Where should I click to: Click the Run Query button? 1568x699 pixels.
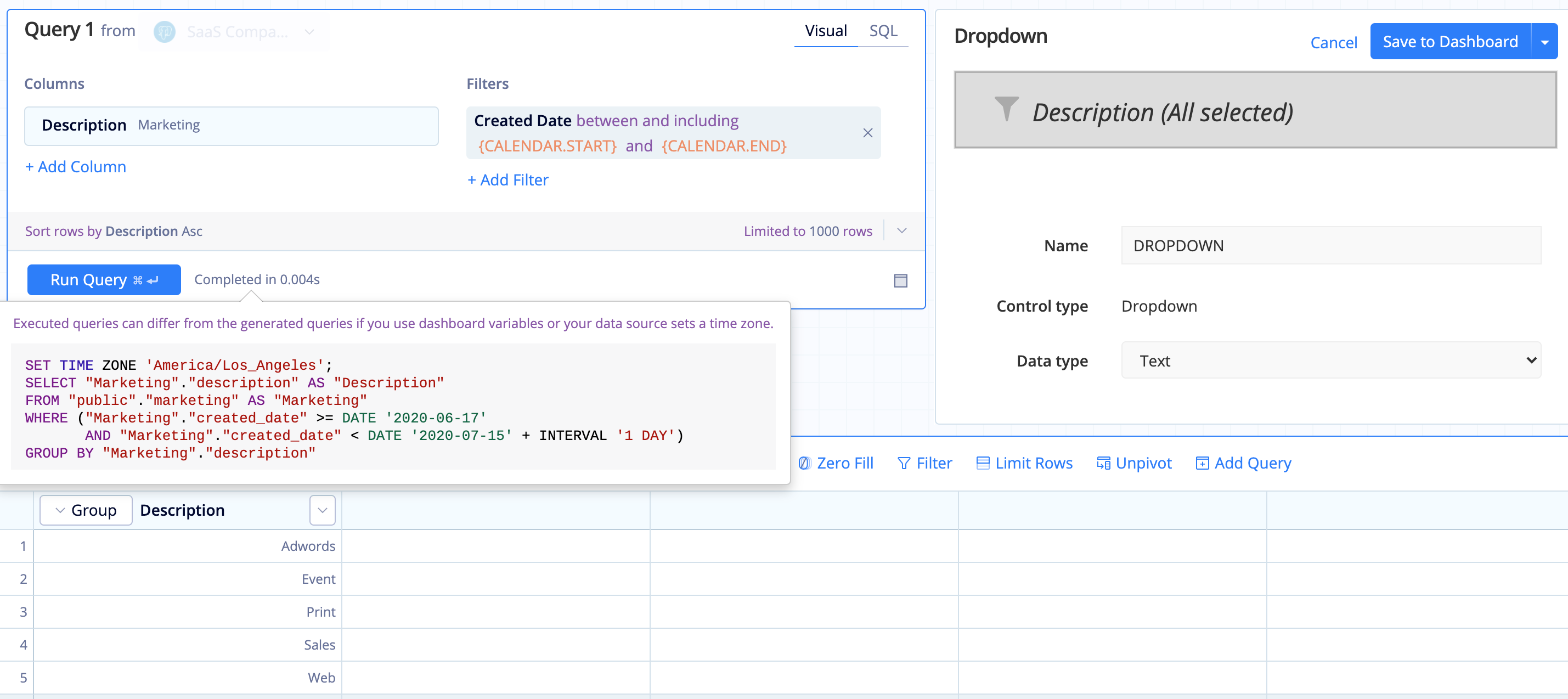coord(104,279)
